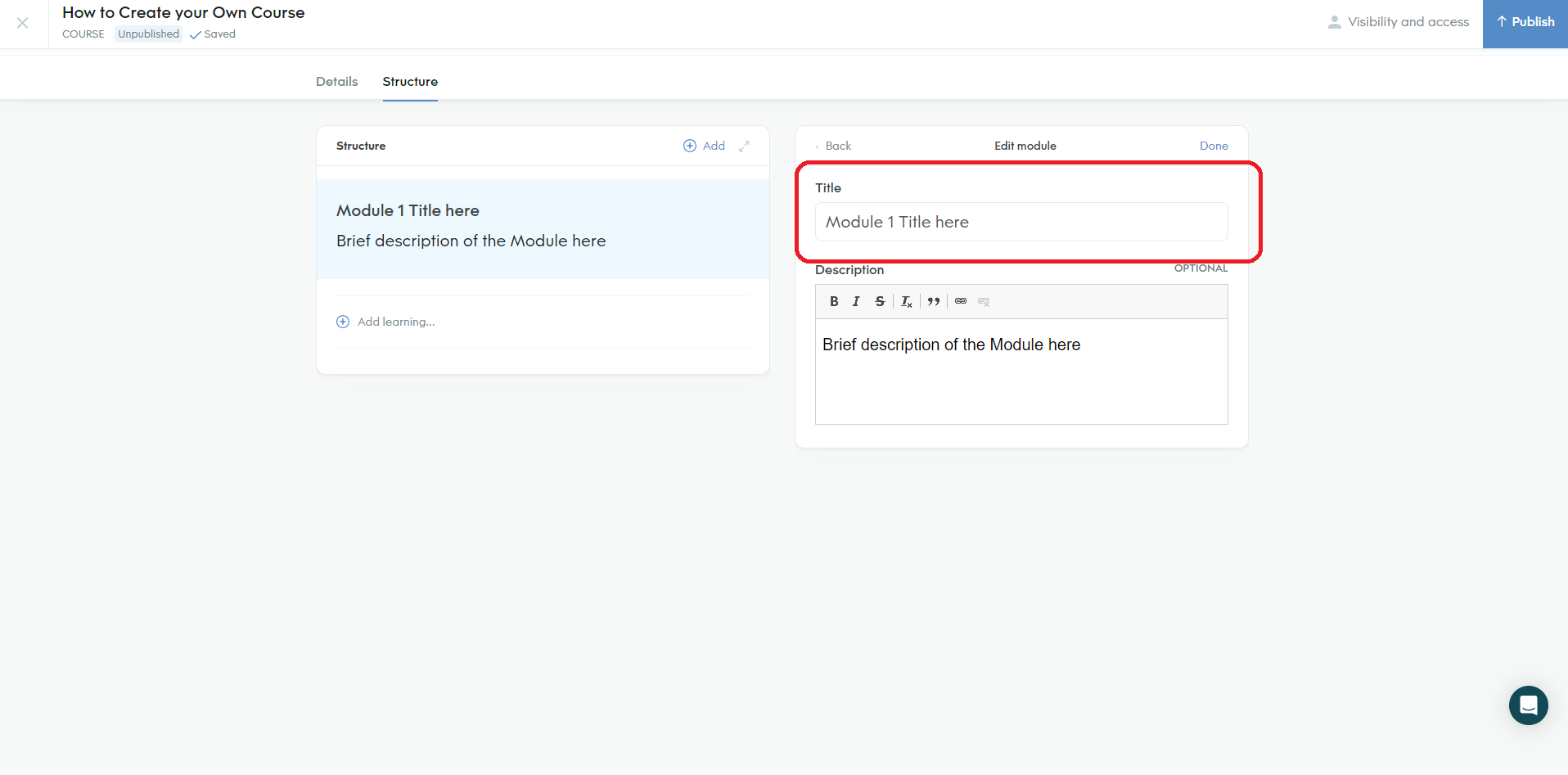This screenshot has width=1568, height=775.
Task: Open Visibility and access settings
Action: point(1399,22)
